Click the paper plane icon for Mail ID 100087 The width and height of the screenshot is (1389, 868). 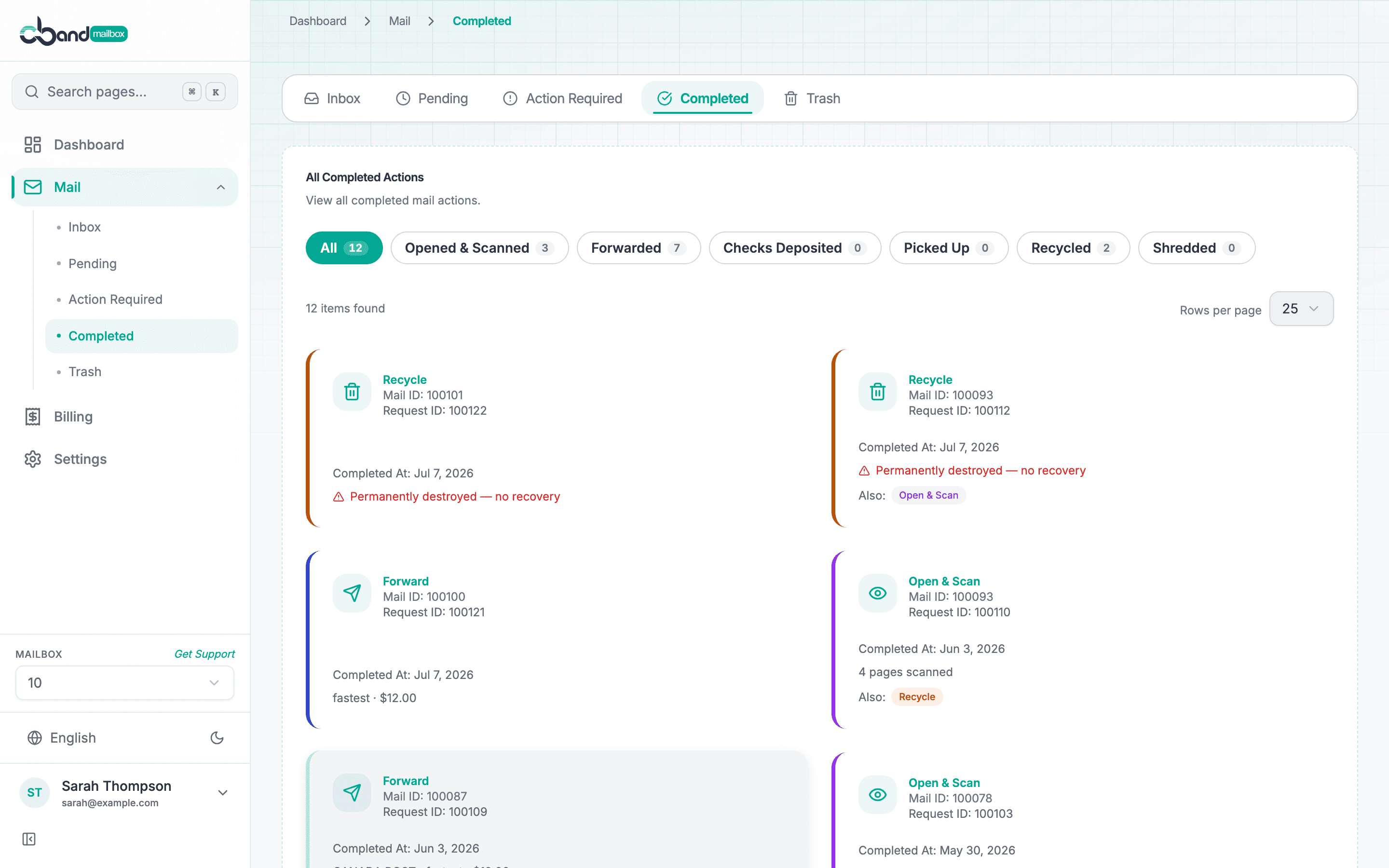[352, 793]
